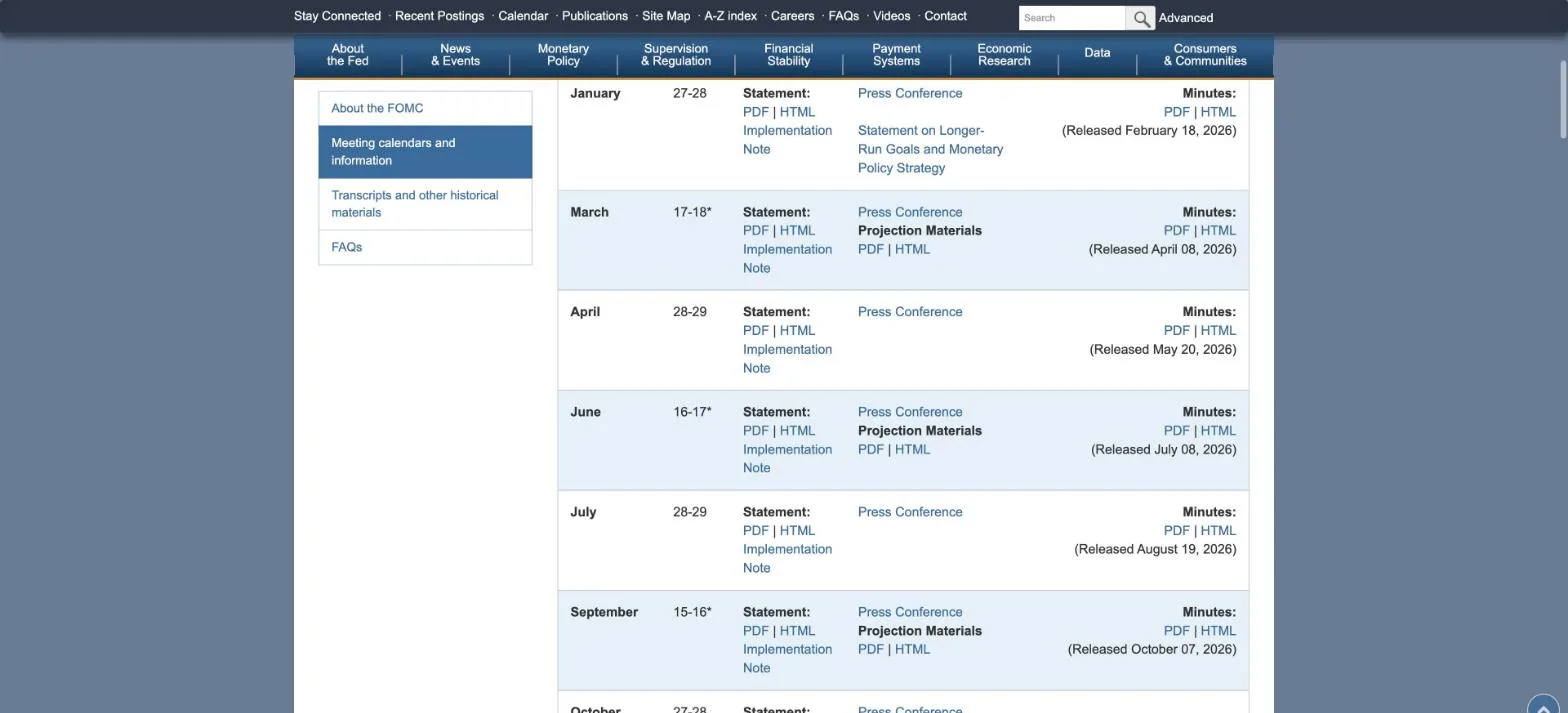Click the page vertical scrollbar thumb
This screenshot has width=1568, height=713.
click(x=1563, y=100)
